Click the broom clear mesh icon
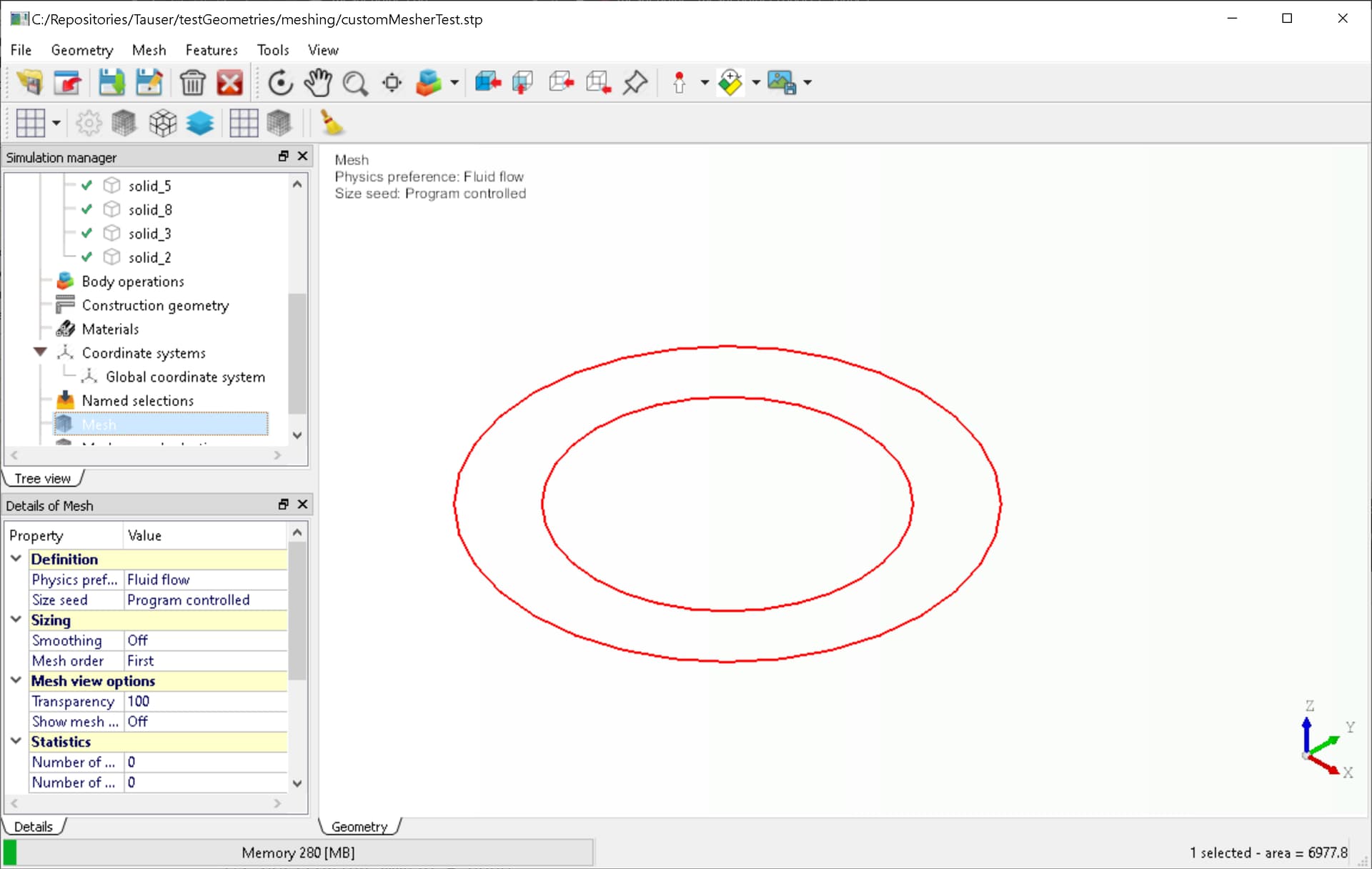Viewport: 1372px width, 869px height. point(332,123)
